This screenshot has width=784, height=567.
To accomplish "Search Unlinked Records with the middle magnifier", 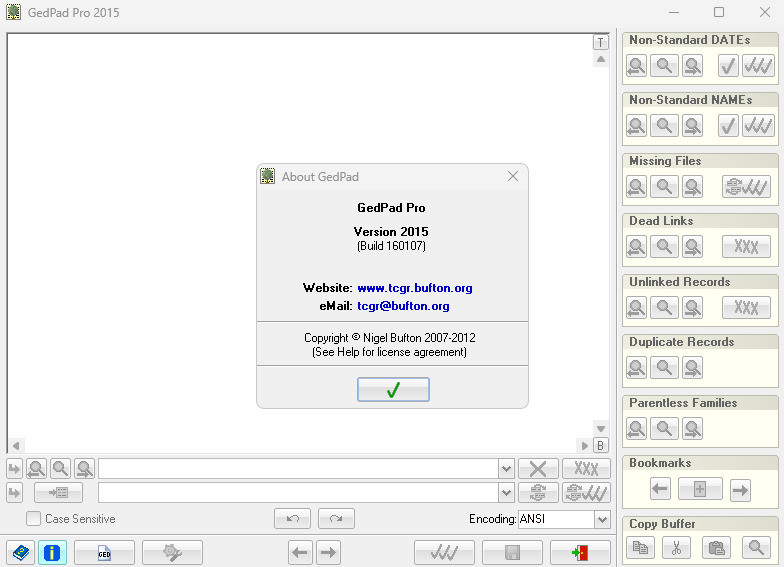I will coord(664,308).
